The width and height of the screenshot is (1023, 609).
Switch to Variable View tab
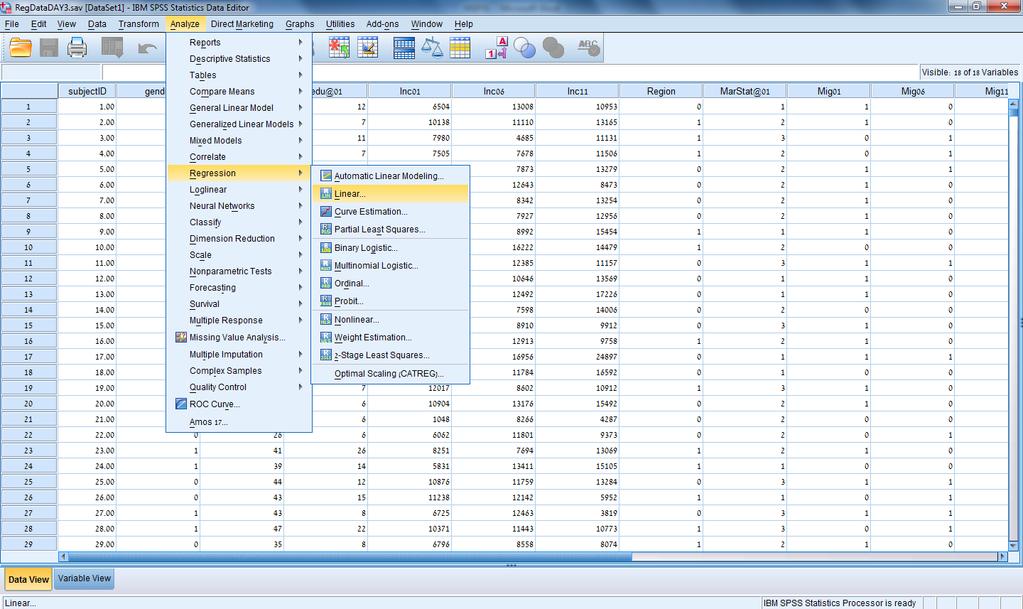[x=84, y=578]
